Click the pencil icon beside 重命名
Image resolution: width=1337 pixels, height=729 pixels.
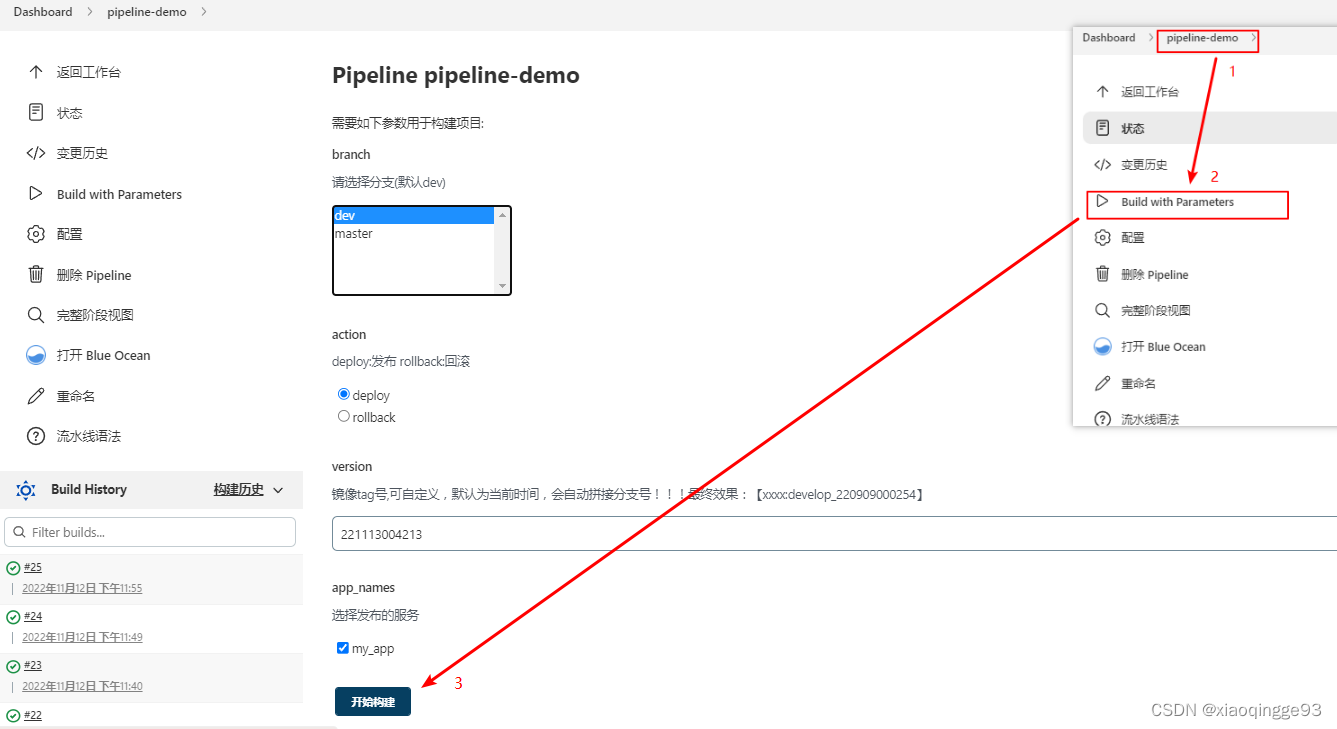tap(36, 396)
